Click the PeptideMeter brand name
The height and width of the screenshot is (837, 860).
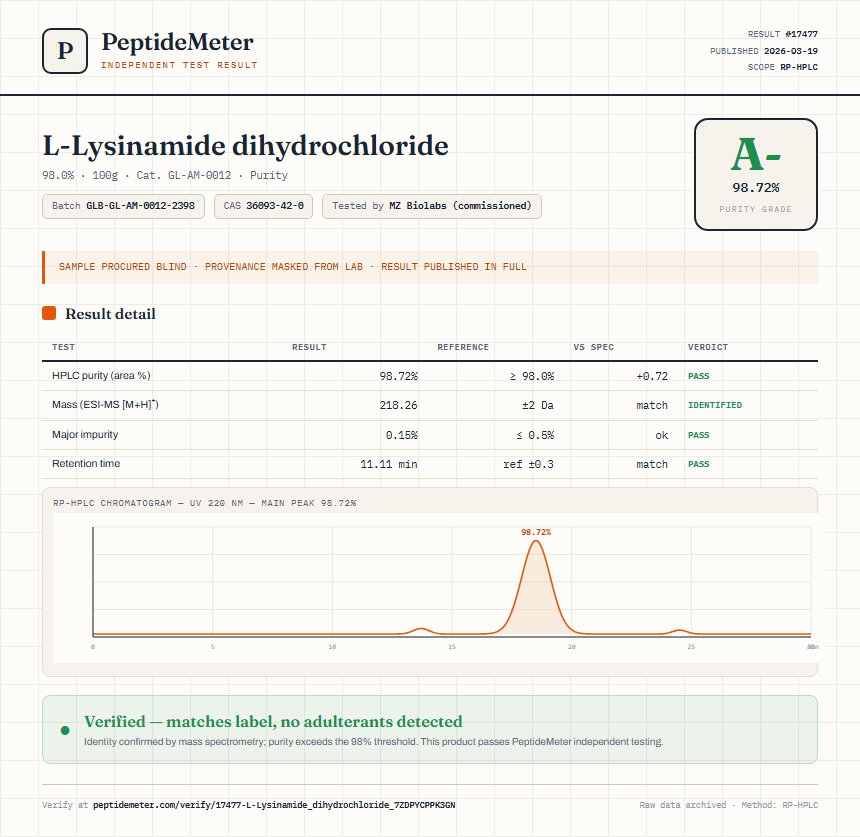pos(177,43)
